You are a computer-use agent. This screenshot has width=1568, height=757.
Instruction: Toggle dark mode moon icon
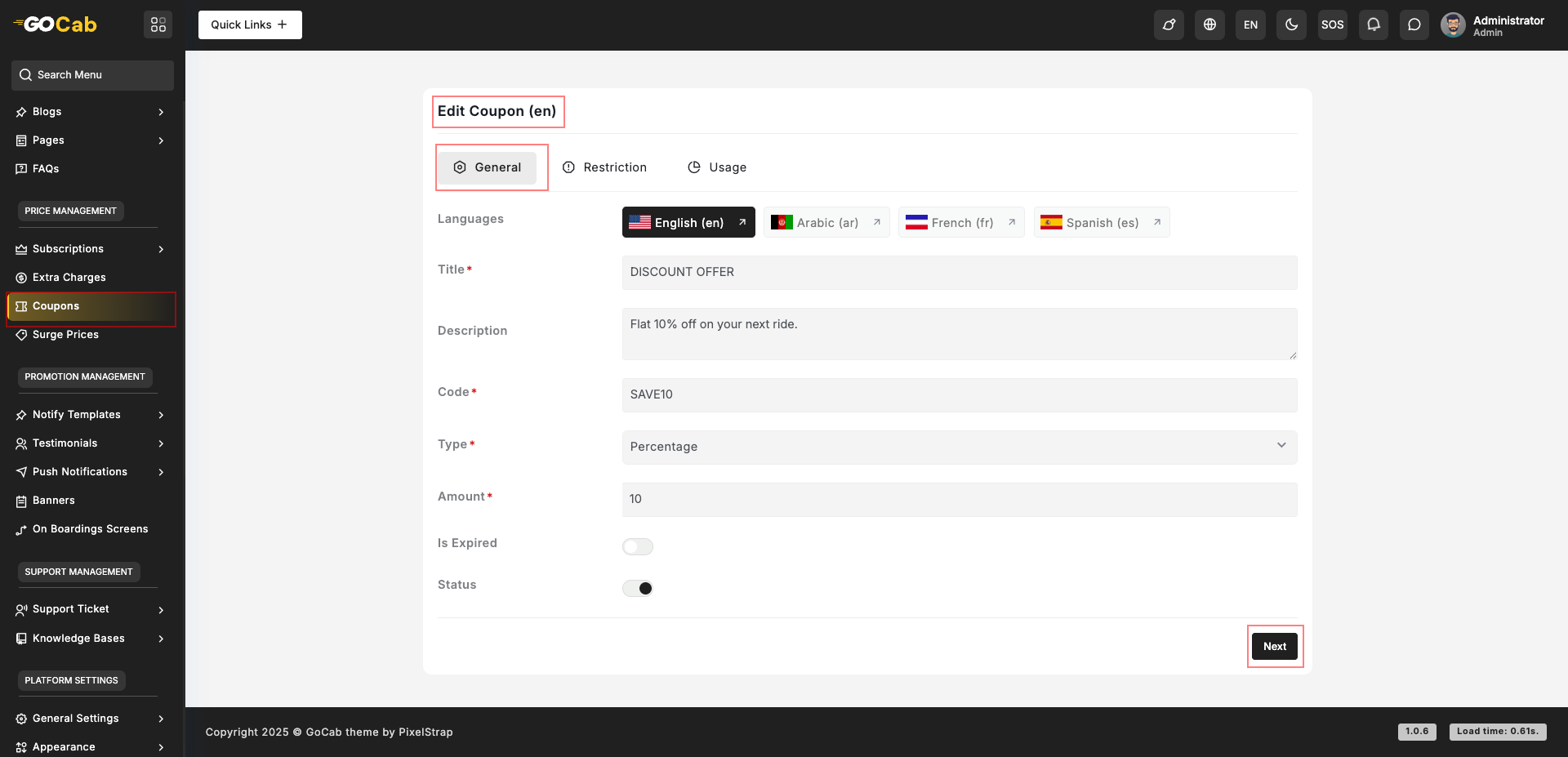coord(1291,24)
